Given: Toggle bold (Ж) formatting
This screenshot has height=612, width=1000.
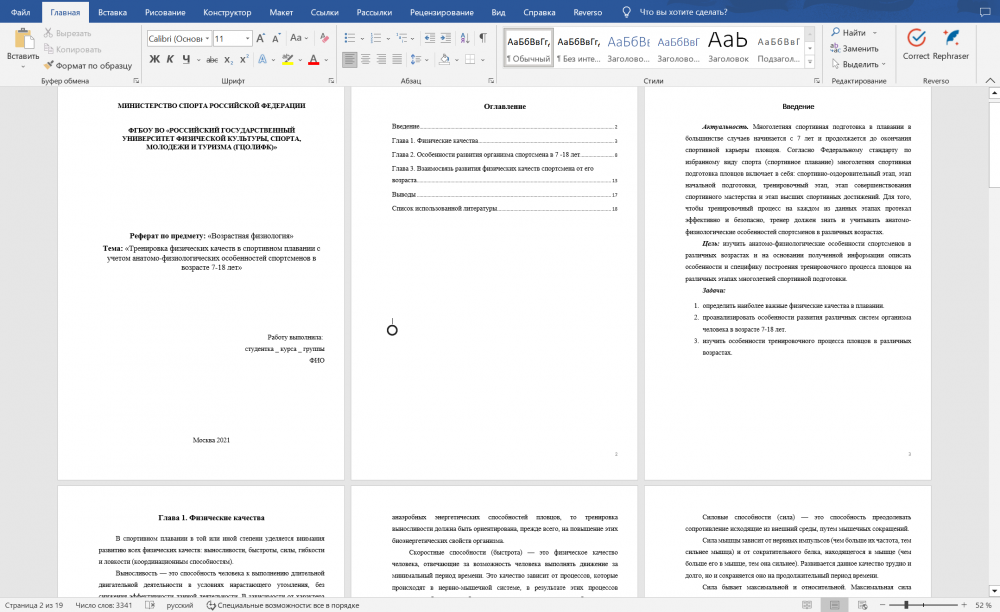Looking at the screenshot, I should pyautogui.click(x=154, y=59).
